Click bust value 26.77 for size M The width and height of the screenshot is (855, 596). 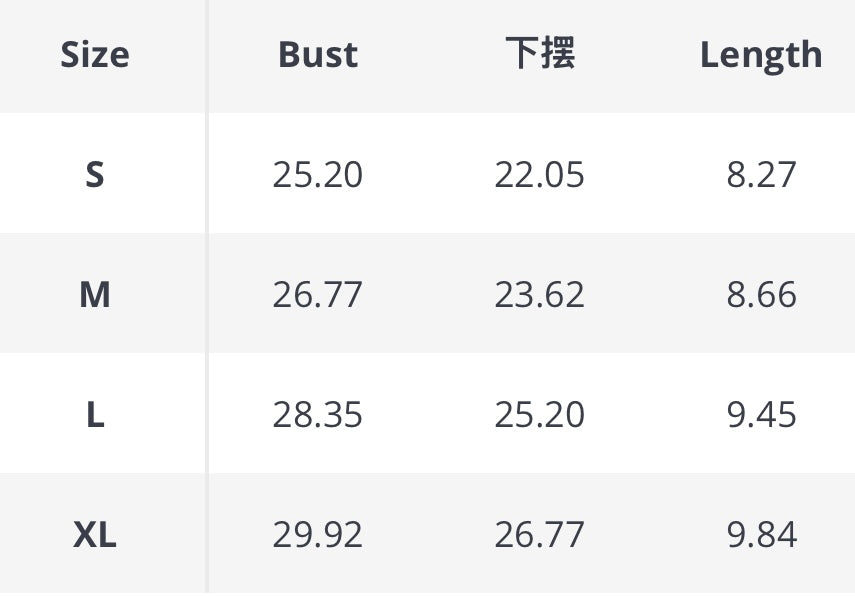tap(317, 295)
